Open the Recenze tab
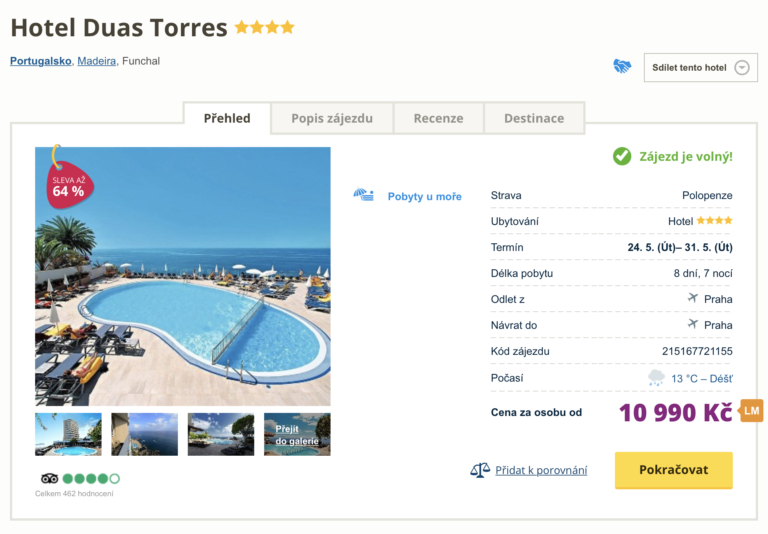The height and width of the screenshot is (534, 768). coord(438,118)
